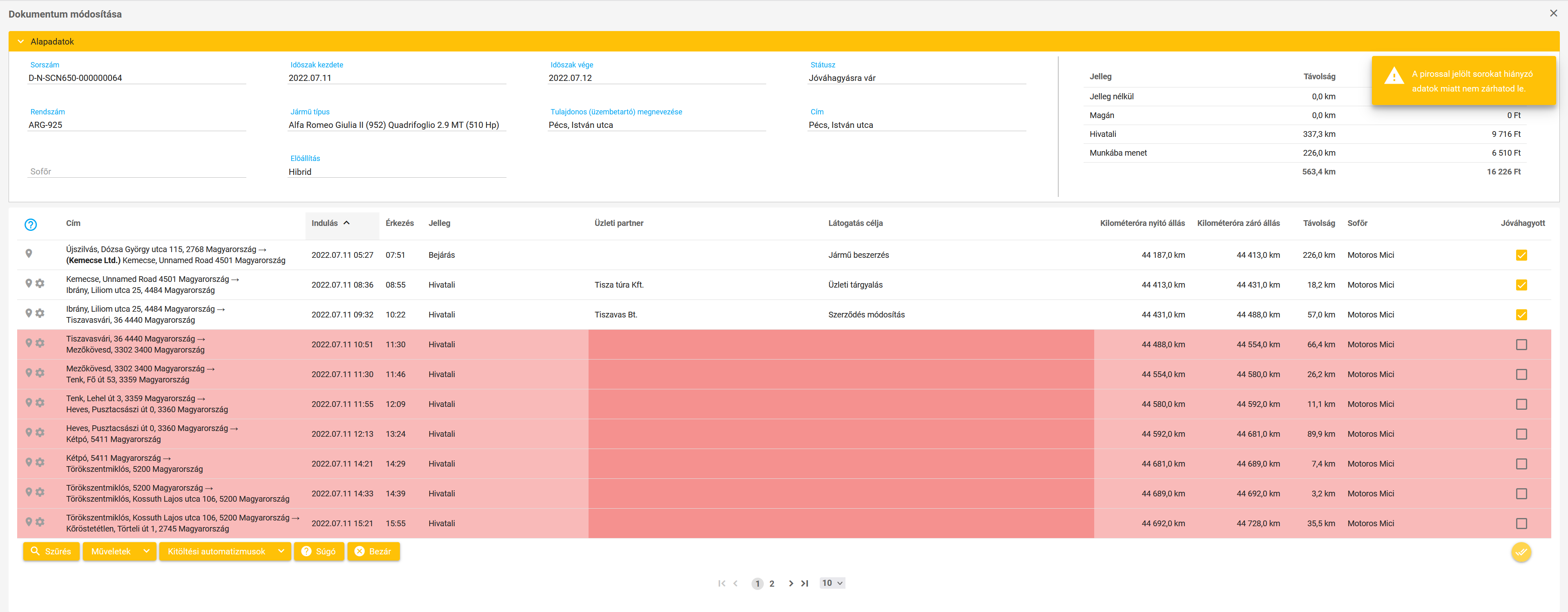Screen dimensions: 1568x612
Task: Sort by Cím column header
Action: point(73,223)
